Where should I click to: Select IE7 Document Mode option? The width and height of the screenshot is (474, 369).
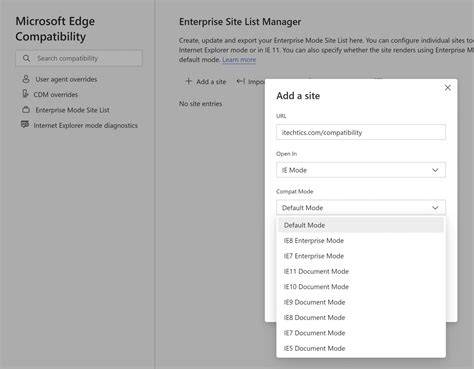pos(361,333)
